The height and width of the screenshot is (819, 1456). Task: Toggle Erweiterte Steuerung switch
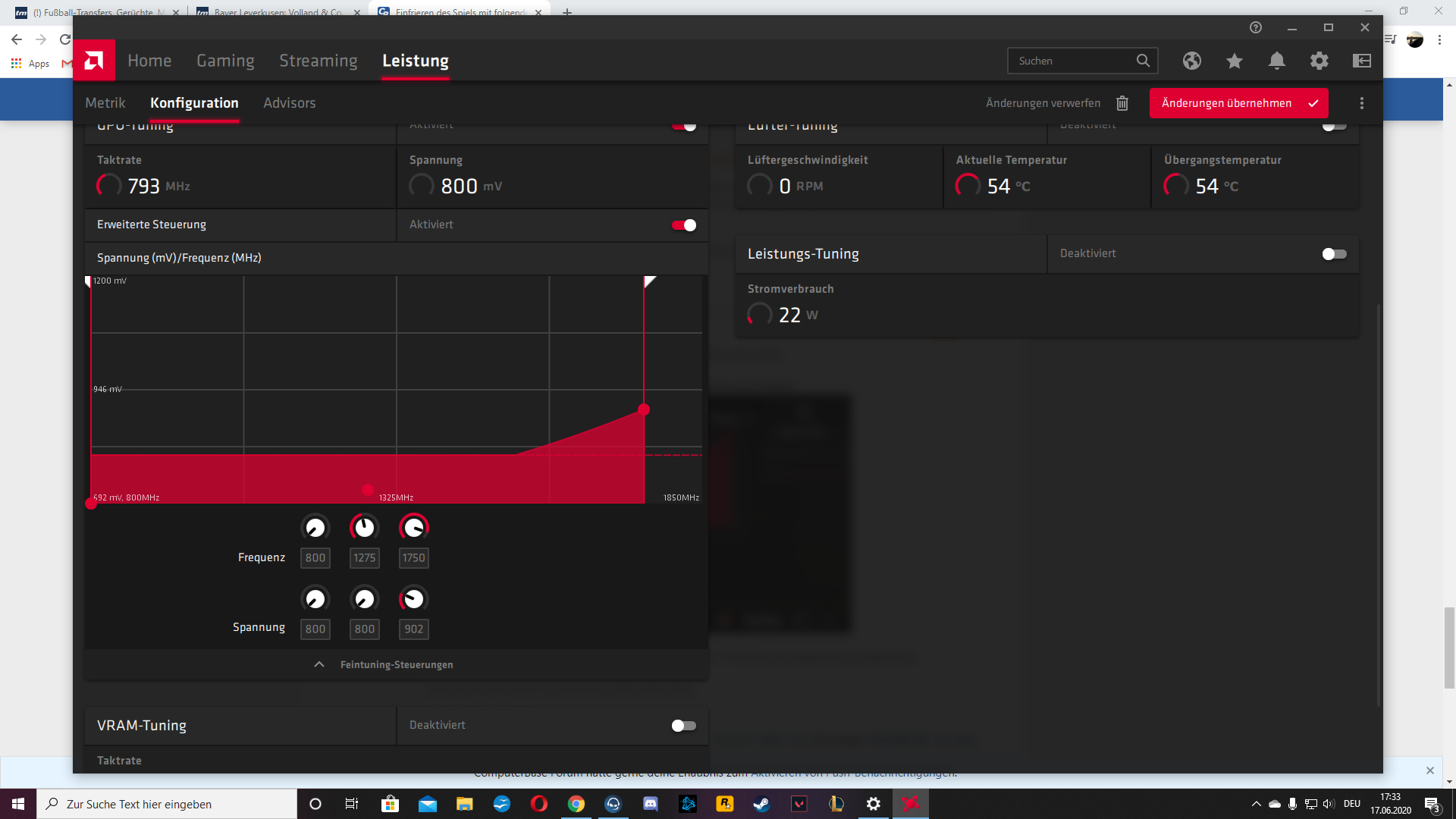point(683,225)
